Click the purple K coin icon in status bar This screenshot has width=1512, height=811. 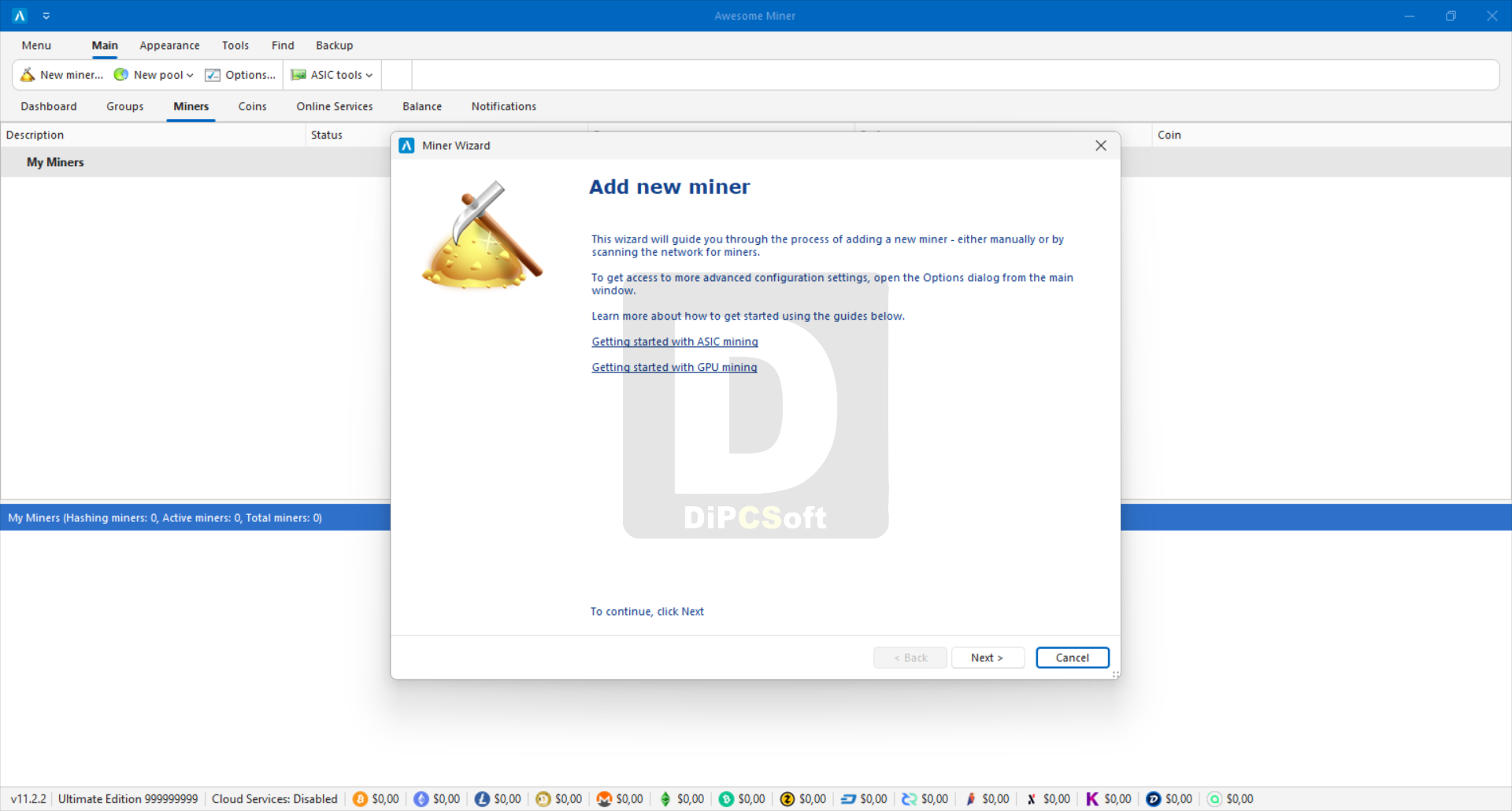coord(1092,799)
